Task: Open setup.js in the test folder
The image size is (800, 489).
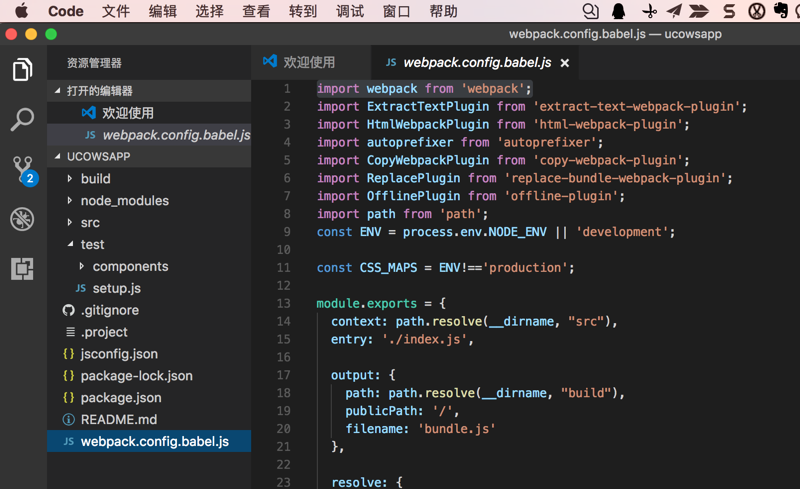Action: click(149, 288)
